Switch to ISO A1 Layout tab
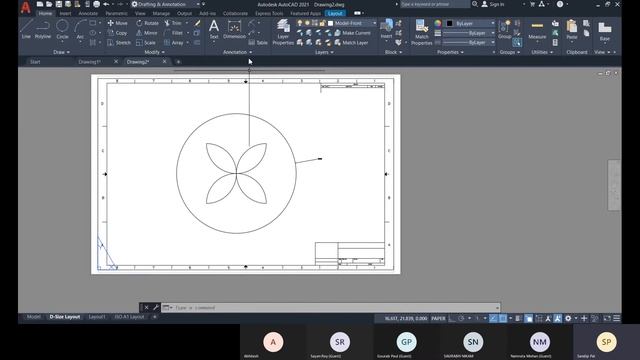640x360 pixels. click(129, 317)
